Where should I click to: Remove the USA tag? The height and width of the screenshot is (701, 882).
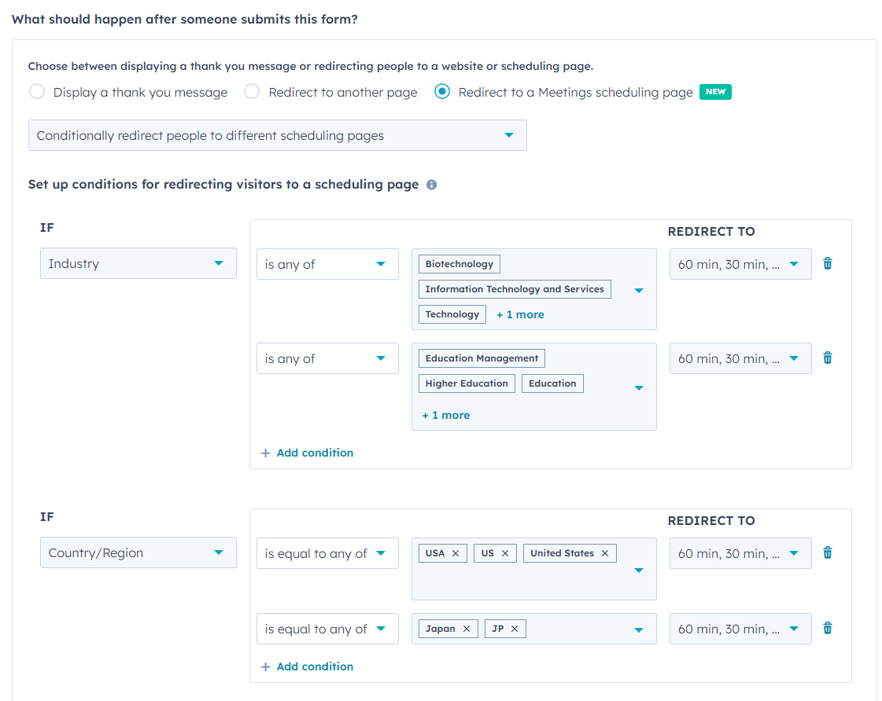(x=456, y=553)
